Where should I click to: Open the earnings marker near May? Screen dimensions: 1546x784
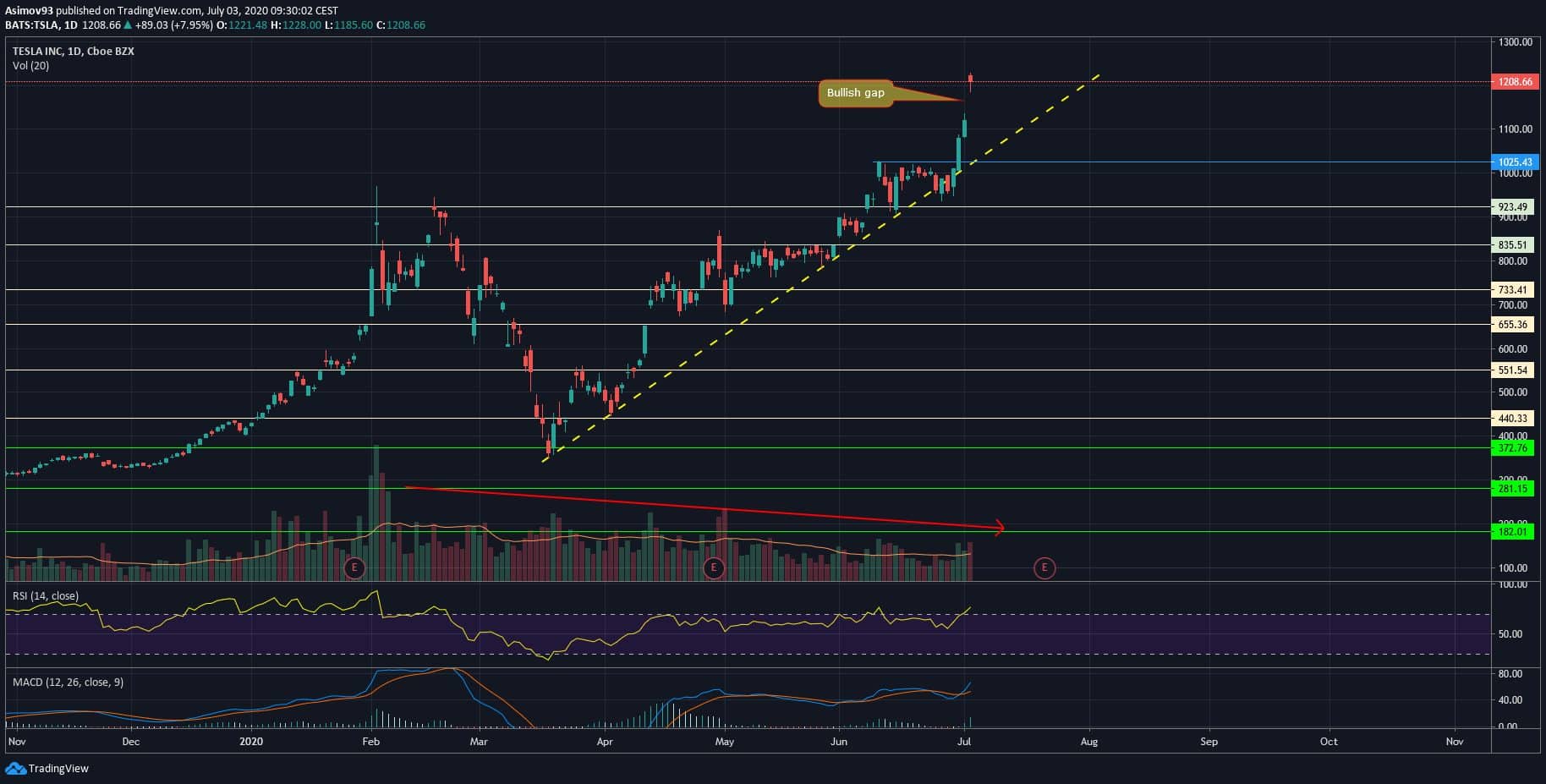click(x=714, y=567)
